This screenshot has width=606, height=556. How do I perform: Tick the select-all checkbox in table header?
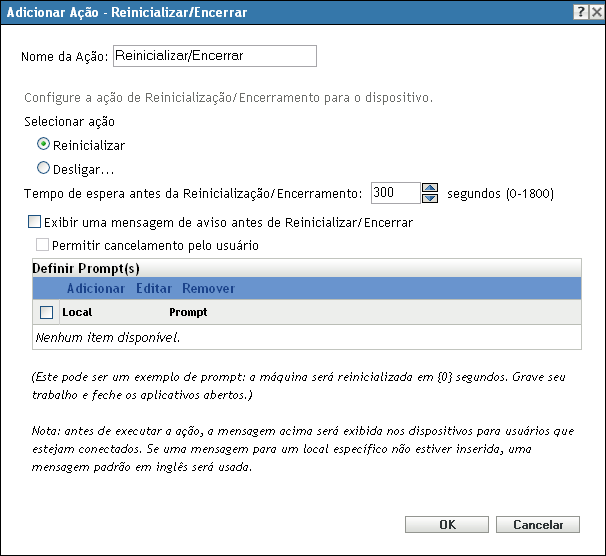coord(46,313)
